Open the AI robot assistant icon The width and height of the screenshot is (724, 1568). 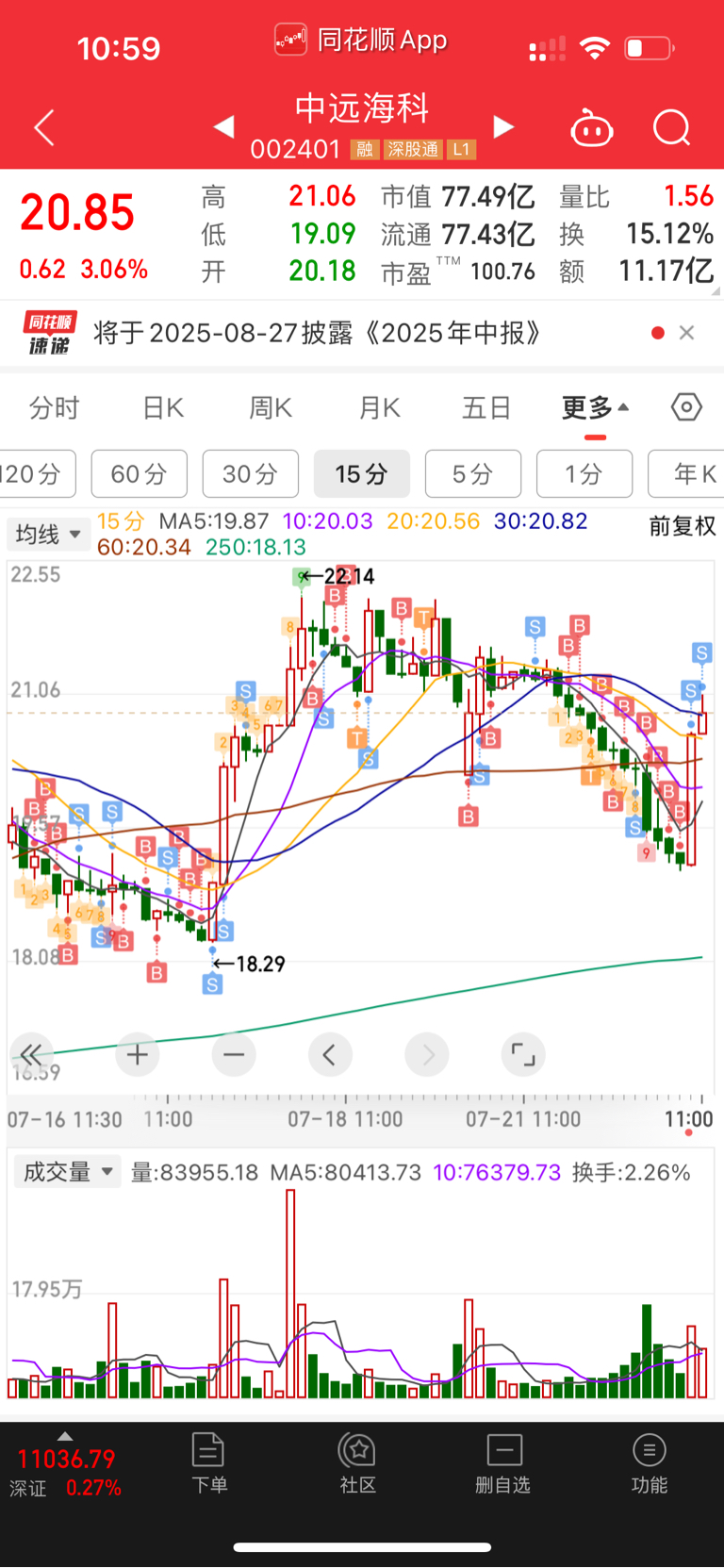pyautogui.click(x=592, y=127)
